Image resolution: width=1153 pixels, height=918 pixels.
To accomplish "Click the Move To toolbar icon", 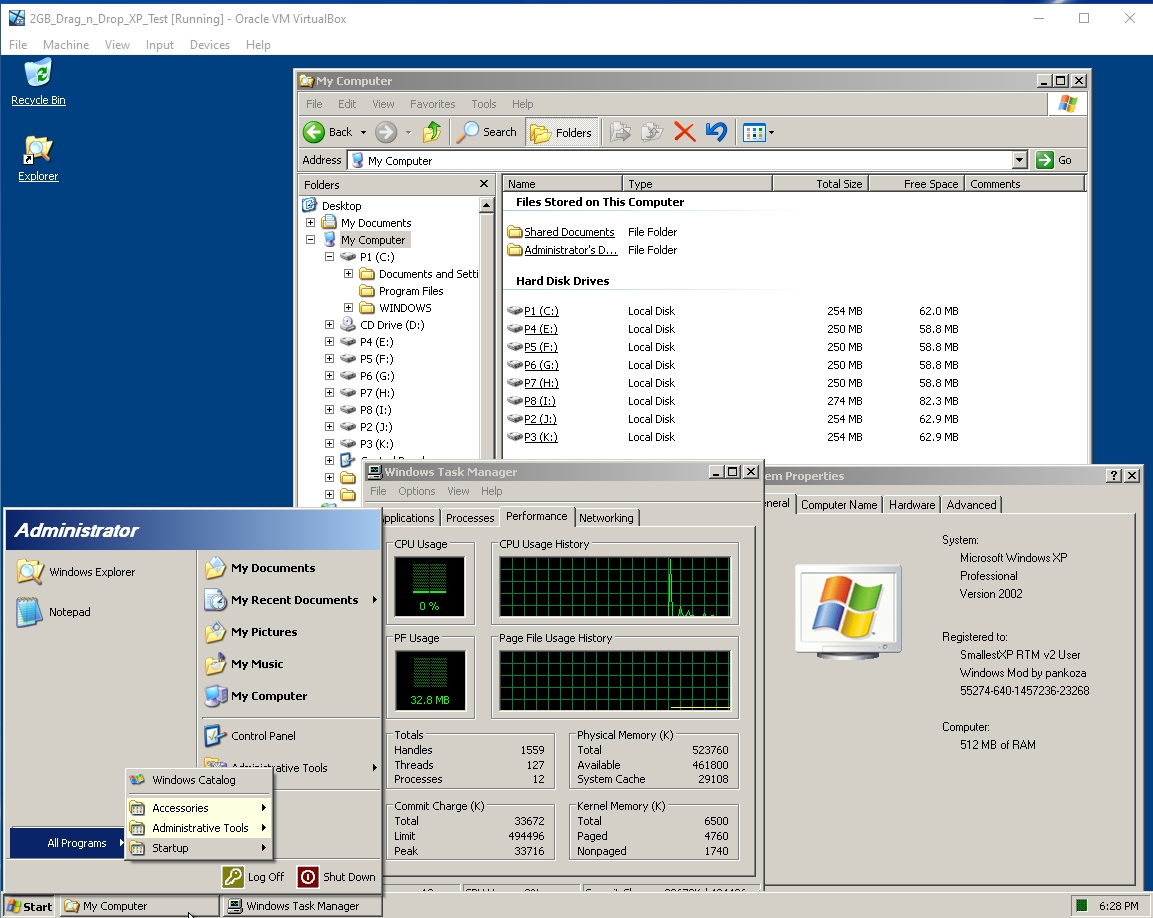I will pos(620,132).
